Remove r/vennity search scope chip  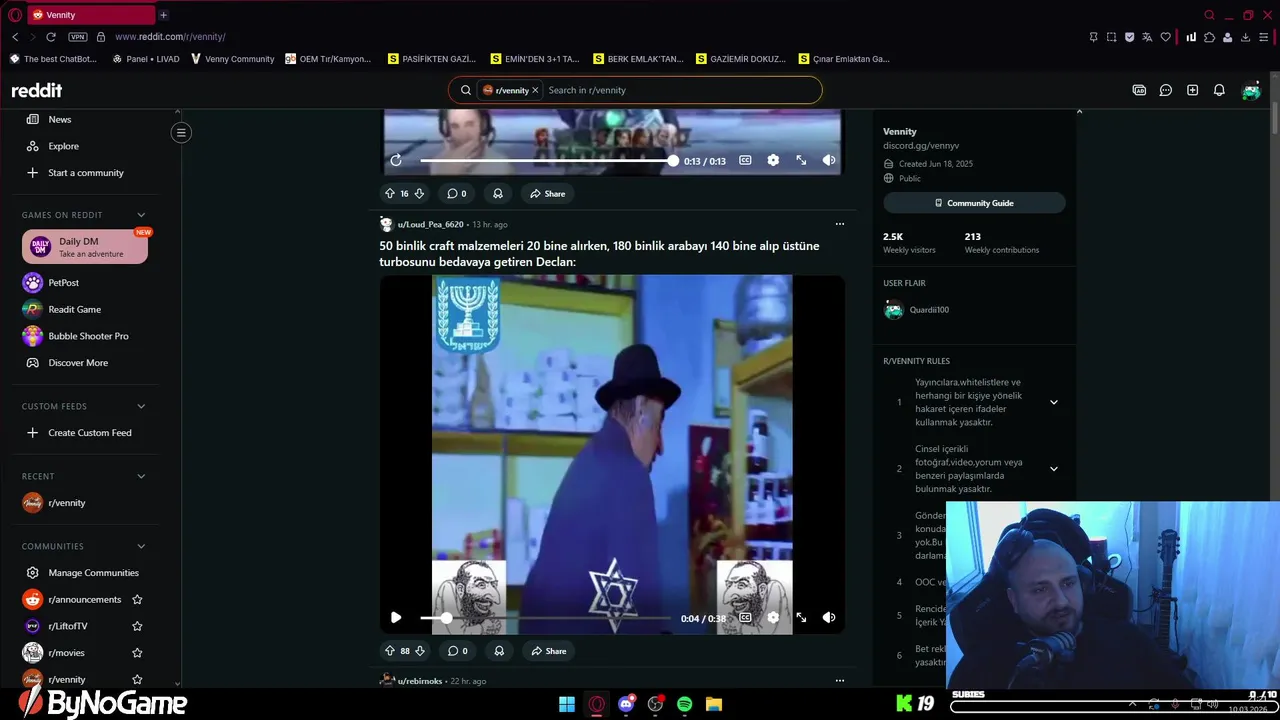point(535,90)
